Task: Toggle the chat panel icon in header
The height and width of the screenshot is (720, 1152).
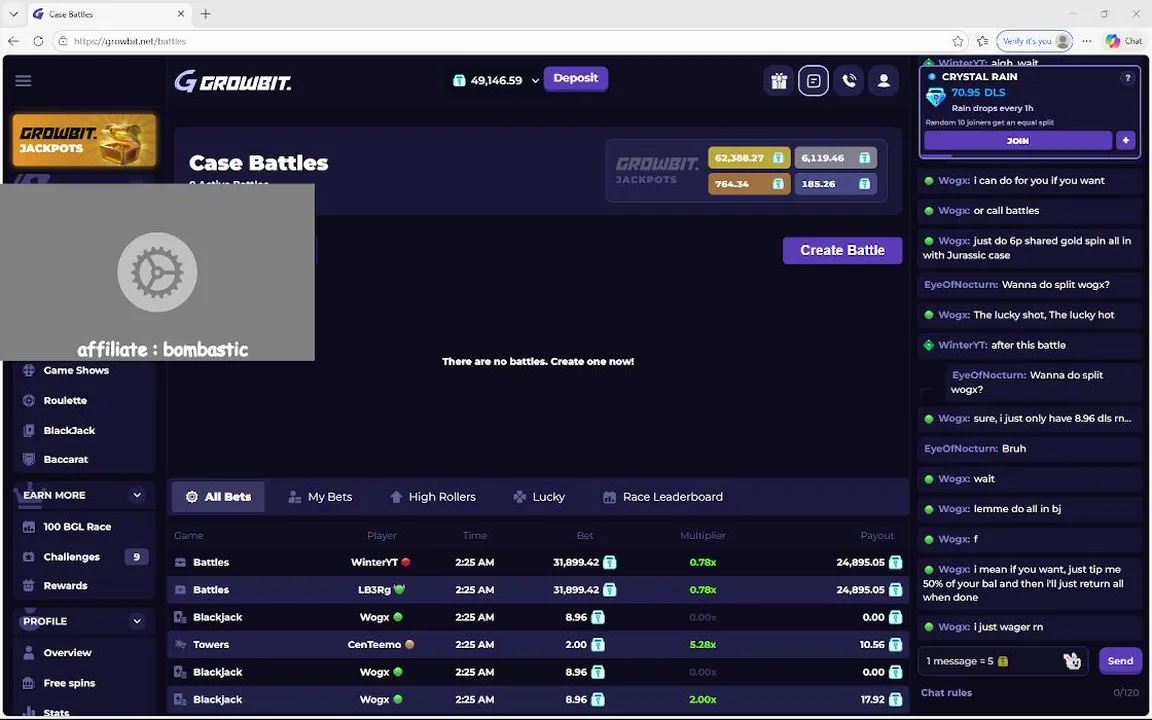Action: tap(813, 81)
